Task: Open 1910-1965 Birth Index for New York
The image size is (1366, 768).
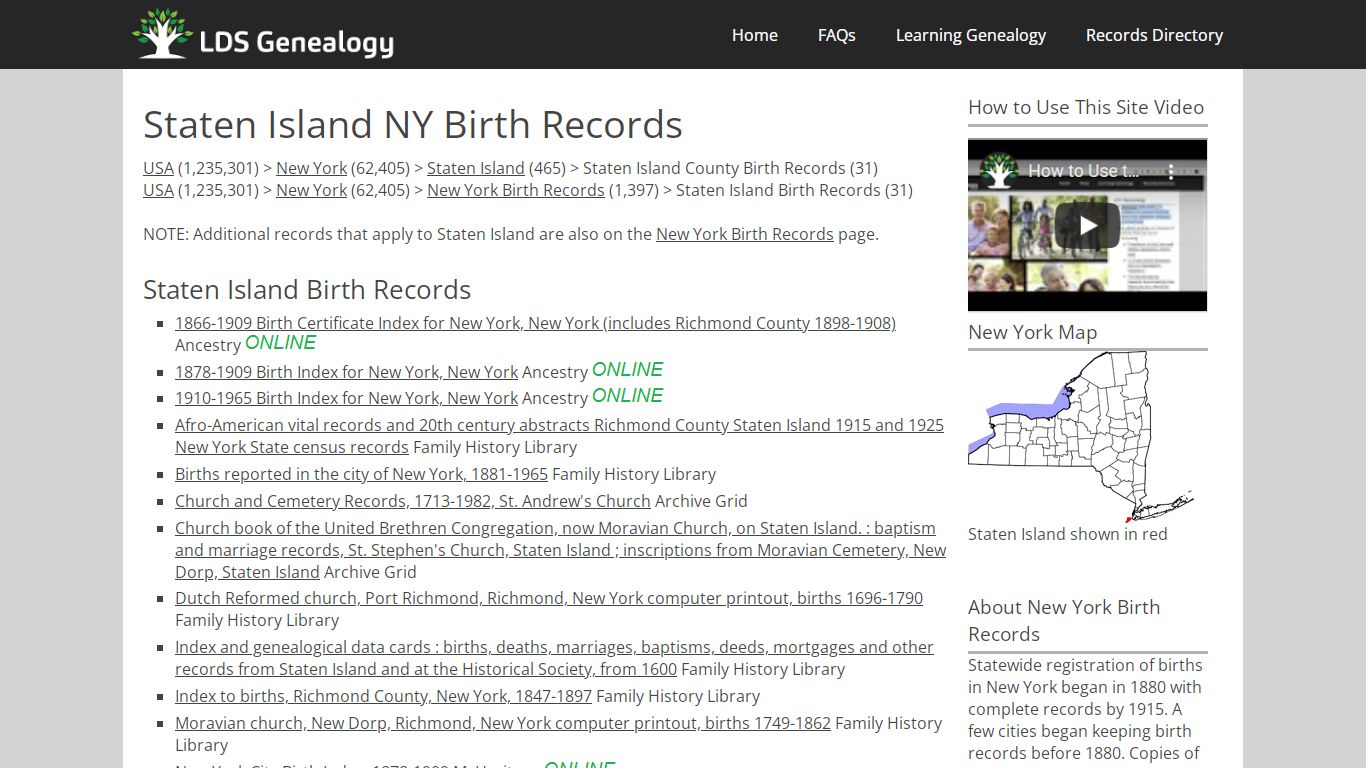Action: click(x=346, y=398)
